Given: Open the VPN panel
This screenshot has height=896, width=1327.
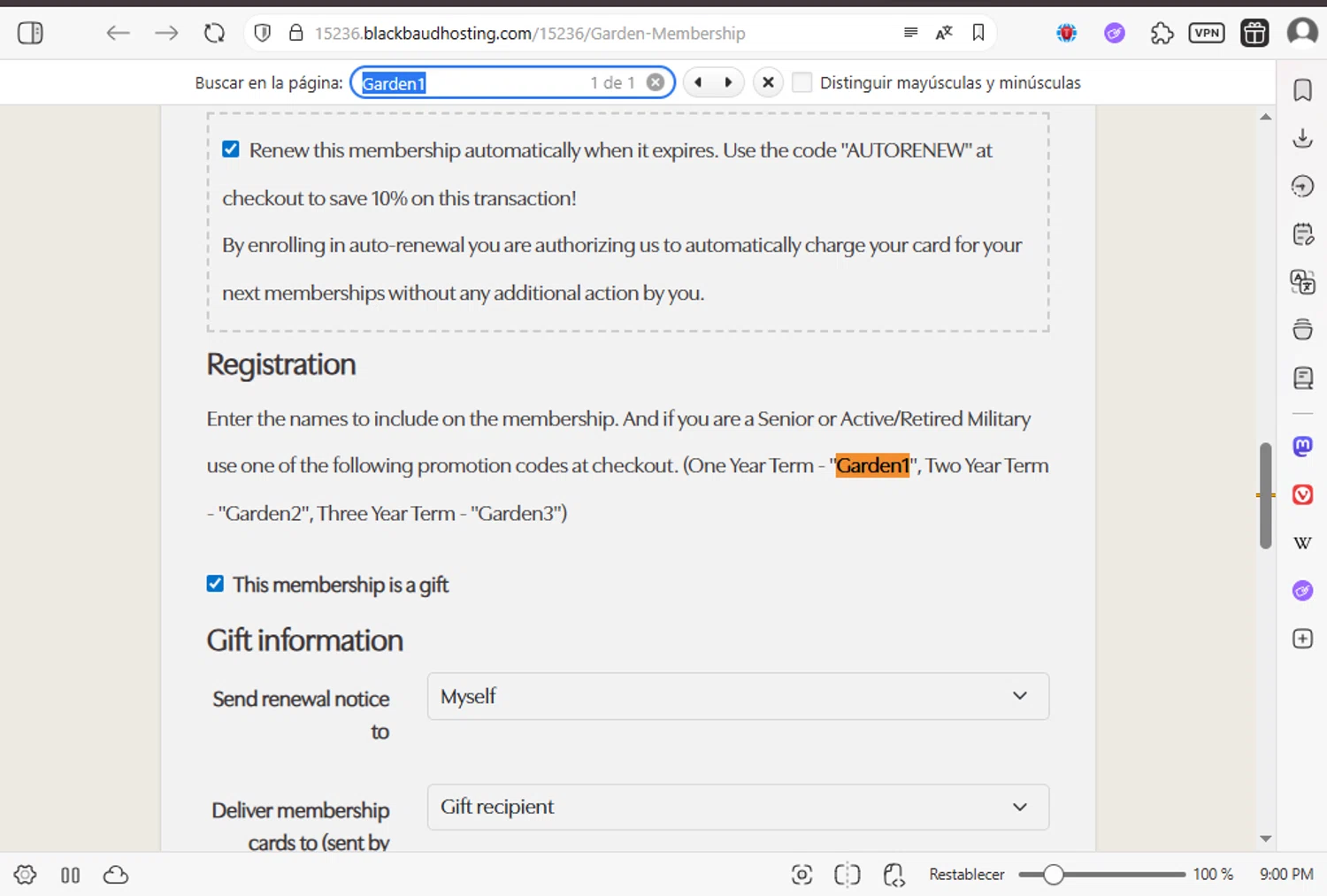Looking at the screenshot, I should pyautogui.click(x=1207, y=34).
